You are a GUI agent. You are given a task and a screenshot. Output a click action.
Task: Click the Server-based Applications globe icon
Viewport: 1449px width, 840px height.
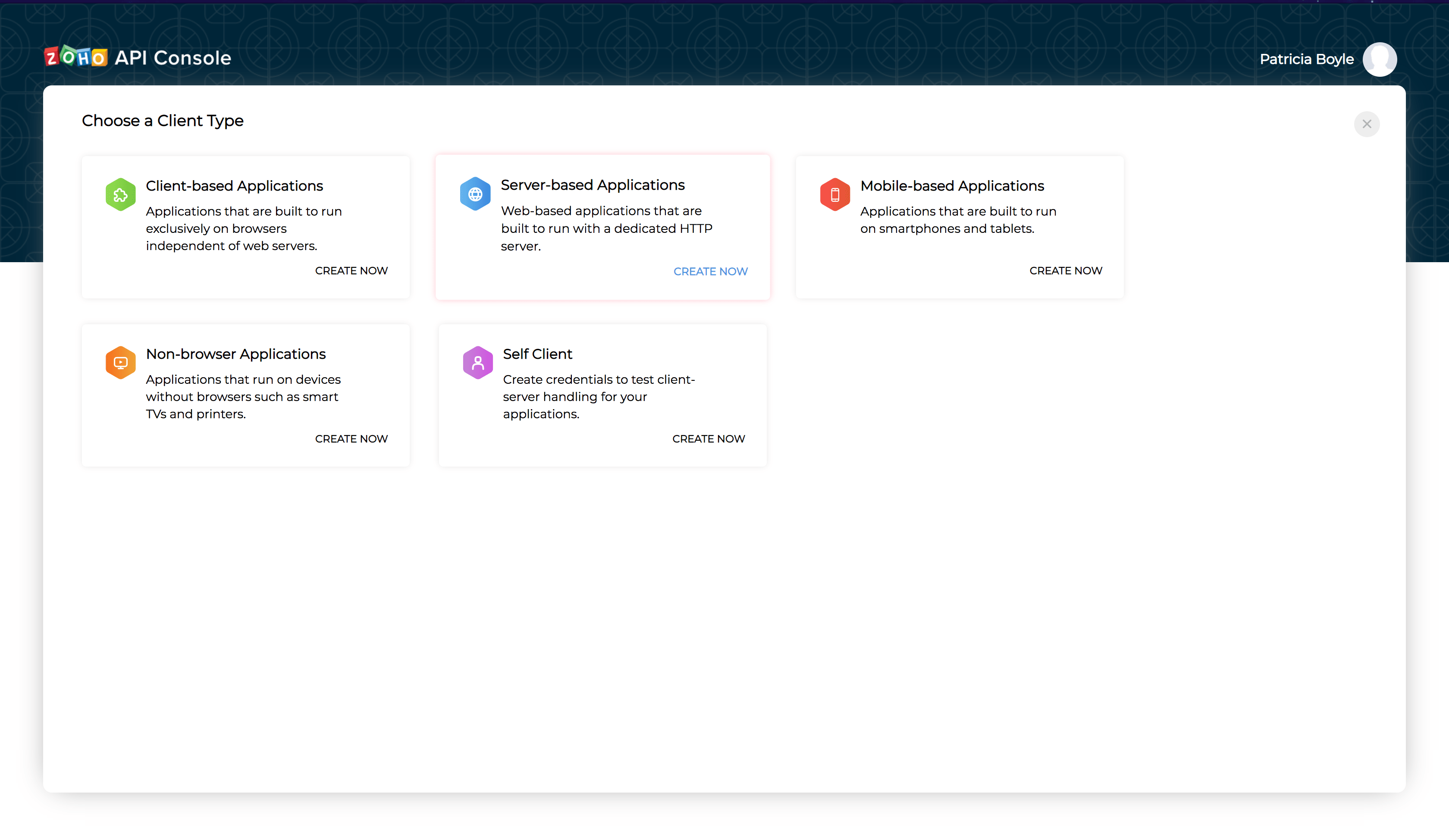[x=475, y=194]
